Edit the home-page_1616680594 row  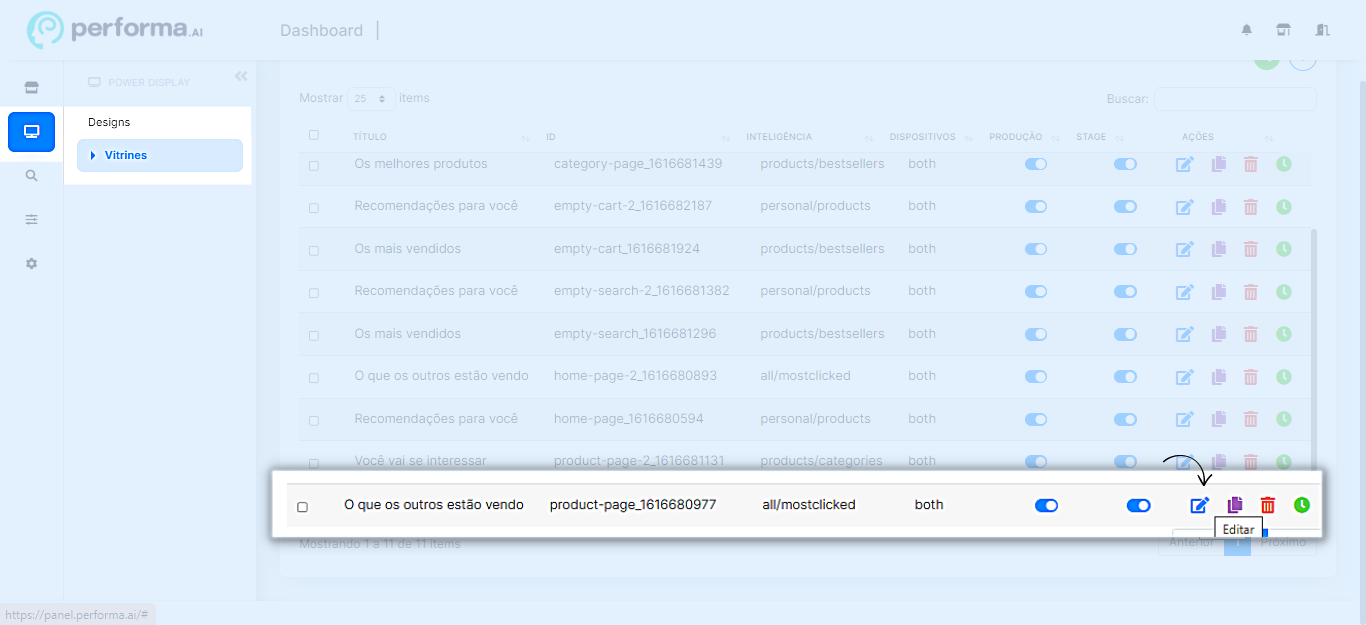[1184, 420]
